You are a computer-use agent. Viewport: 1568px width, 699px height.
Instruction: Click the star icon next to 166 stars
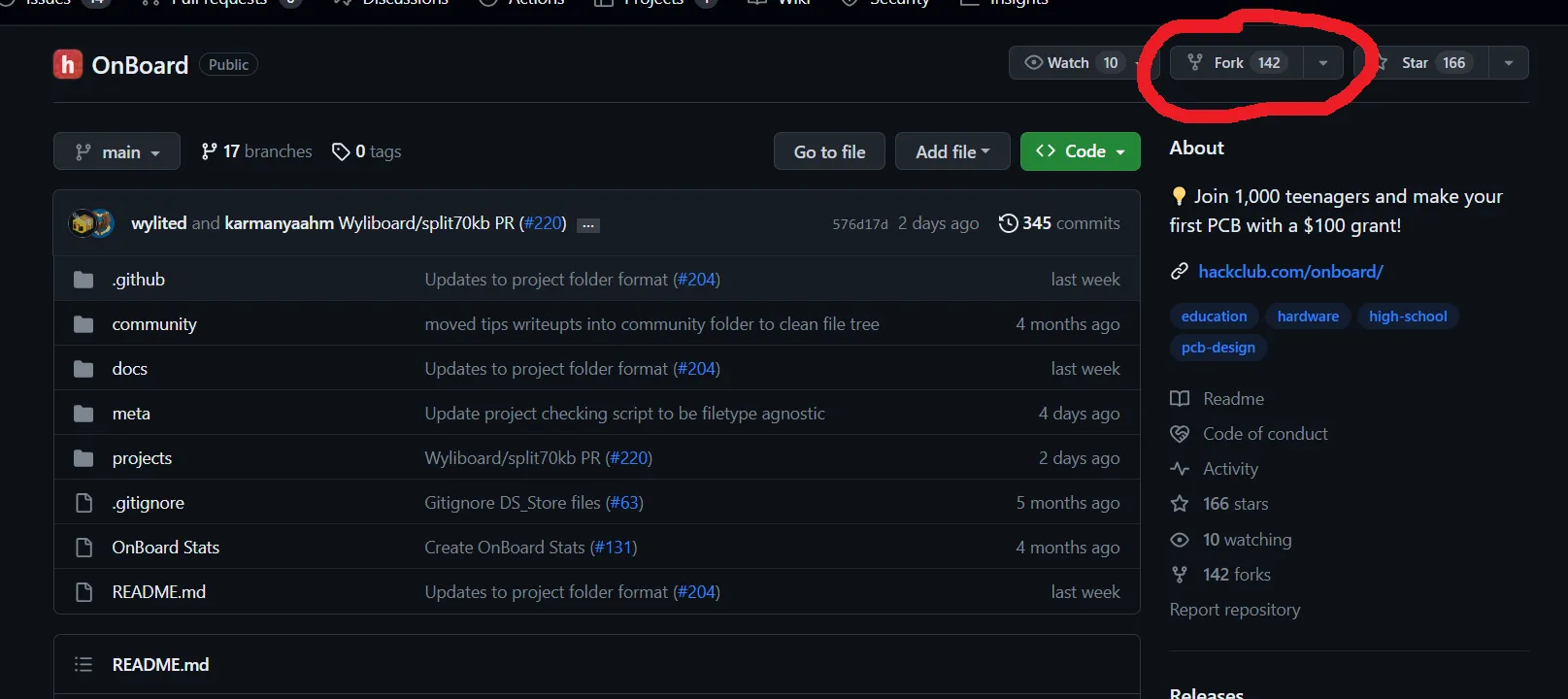1180,504
